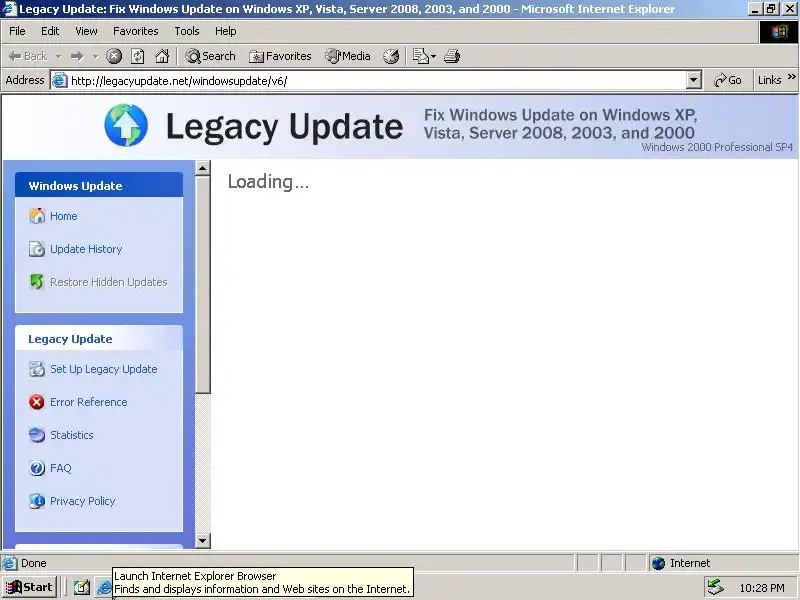The width and height of the screenshot is (800, 600).
Task: Click the page icon in address bar
Action: (x=60, y=81)
